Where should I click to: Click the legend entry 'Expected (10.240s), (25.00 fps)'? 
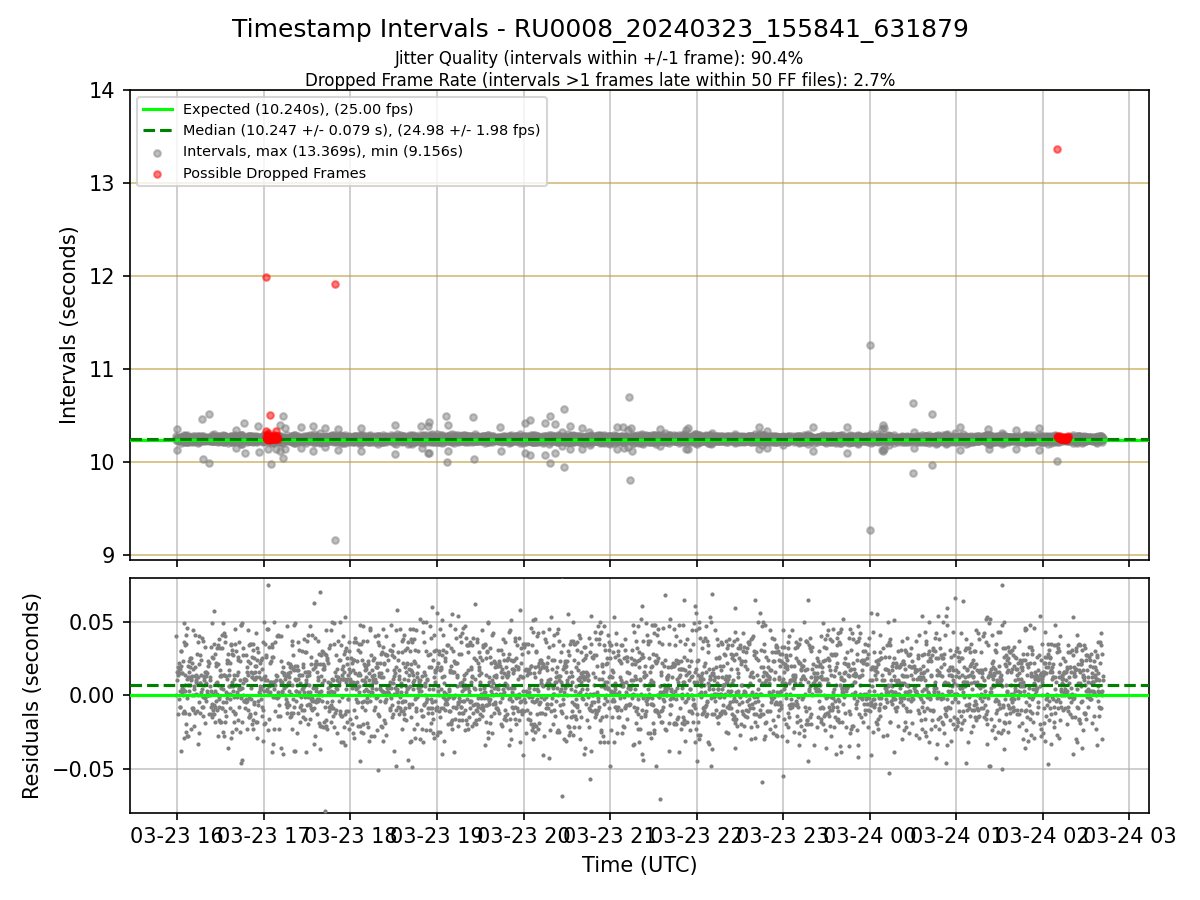298,109
